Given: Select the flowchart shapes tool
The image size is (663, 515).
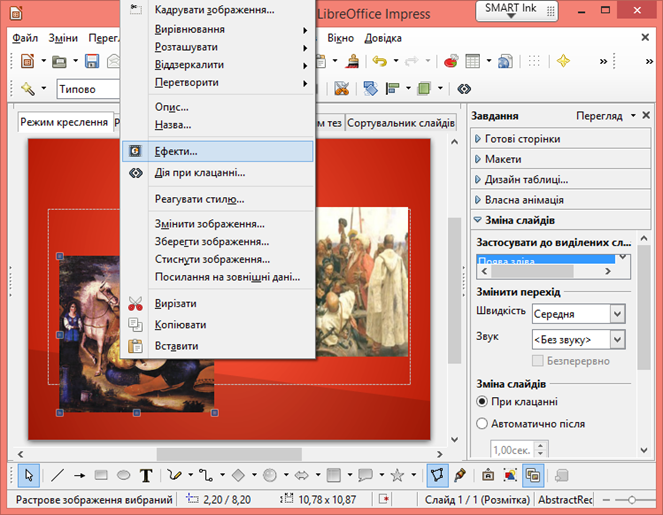Looking at the screenshot, I should (334, 475).
